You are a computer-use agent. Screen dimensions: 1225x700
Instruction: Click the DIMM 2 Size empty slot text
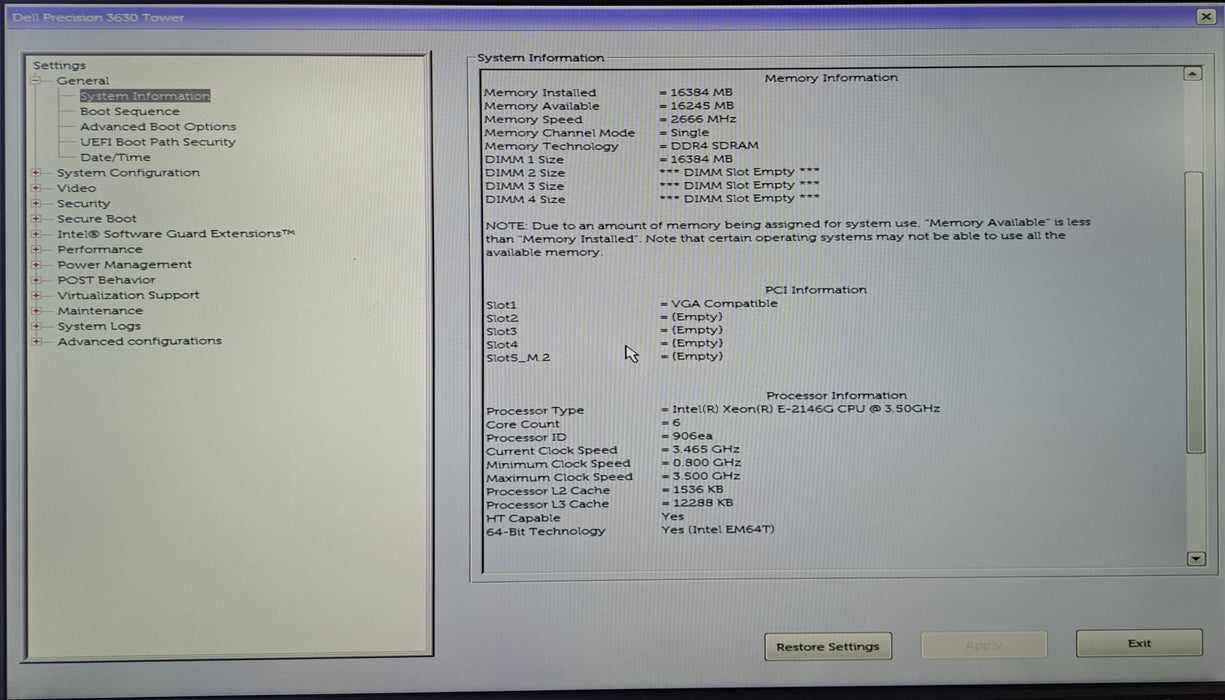click(x=740, y=172)
